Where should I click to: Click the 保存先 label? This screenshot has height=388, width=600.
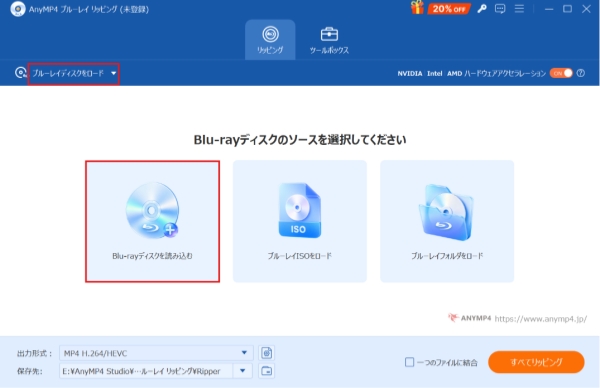(x=29, y=371)
